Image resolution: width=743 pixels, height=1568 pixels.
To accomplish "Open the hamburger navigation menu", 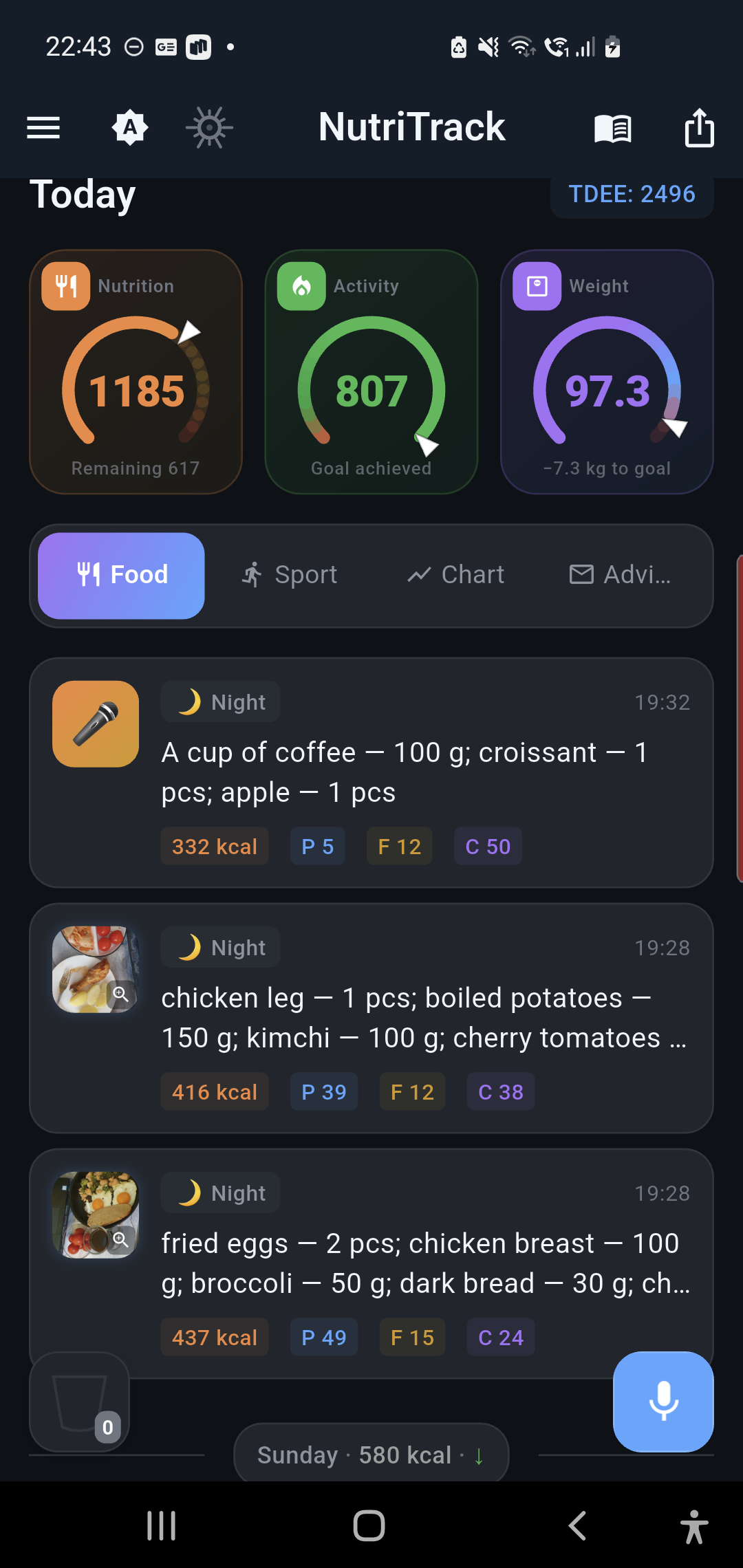I will pos(43,128).
